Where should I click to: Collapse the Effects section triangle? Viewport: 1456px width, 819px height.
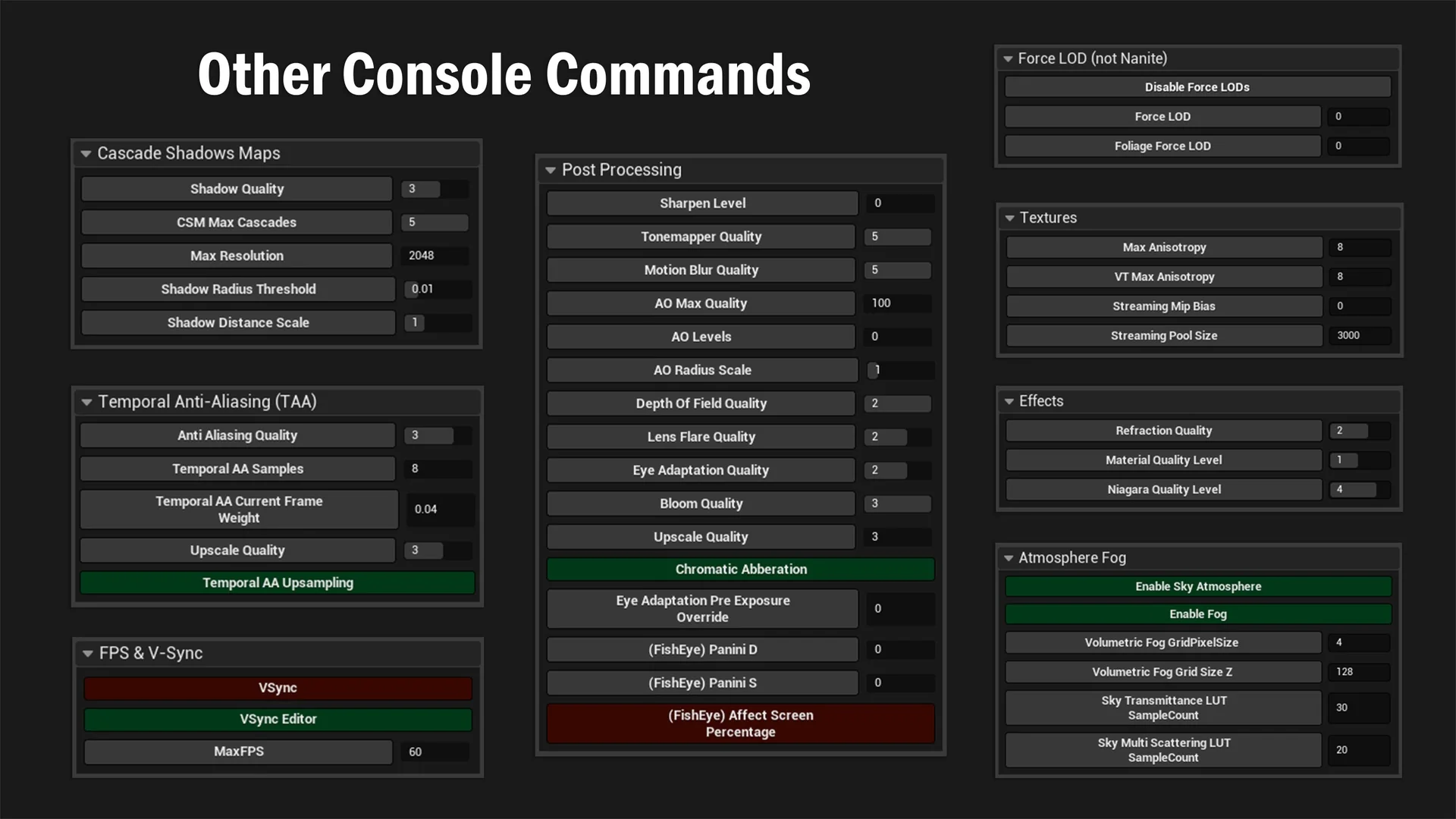1009,402
